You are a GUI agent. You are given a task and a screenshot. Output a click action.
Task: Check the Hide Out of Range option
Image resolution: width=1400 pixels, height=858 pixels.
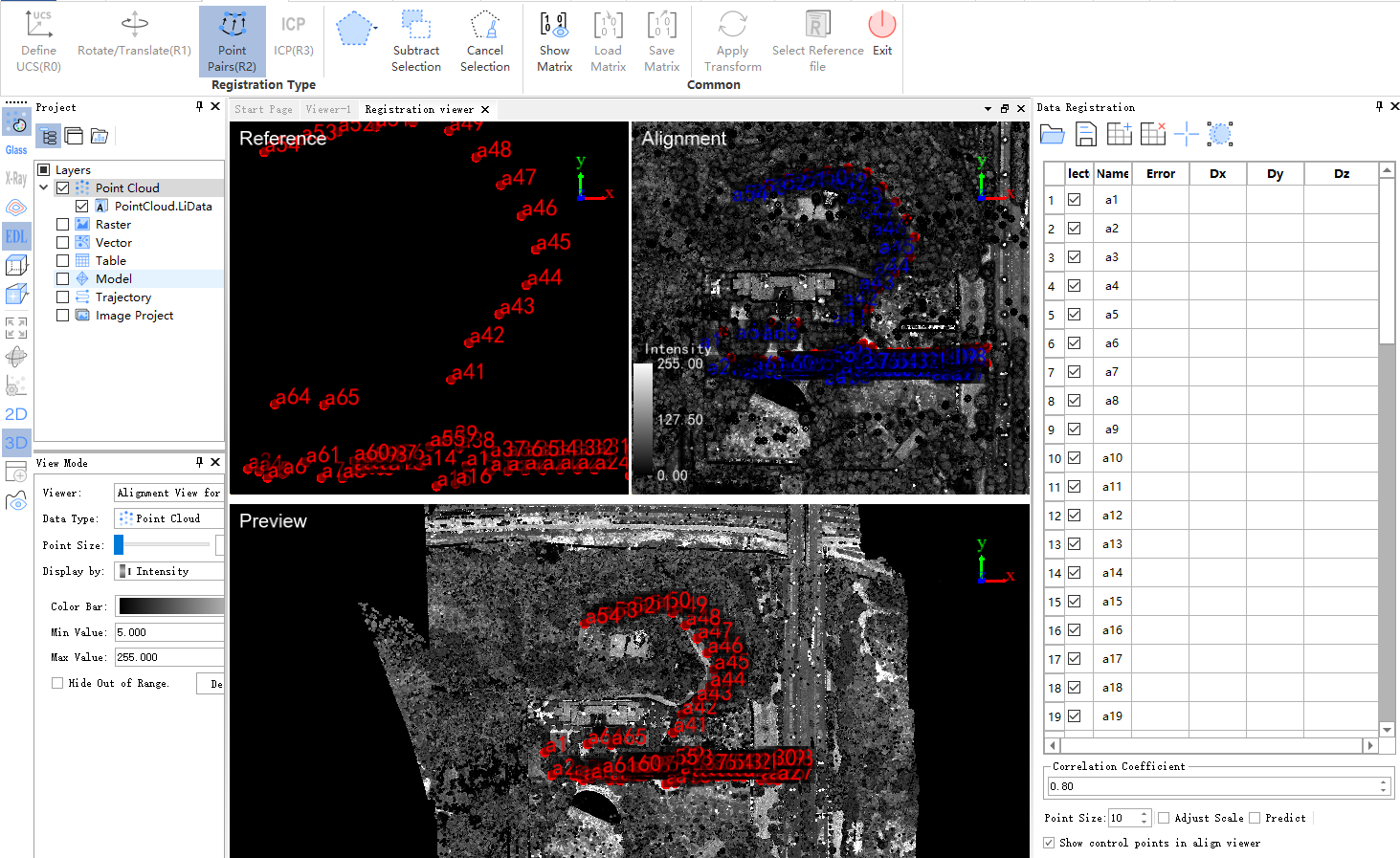[x=56, y=682]
